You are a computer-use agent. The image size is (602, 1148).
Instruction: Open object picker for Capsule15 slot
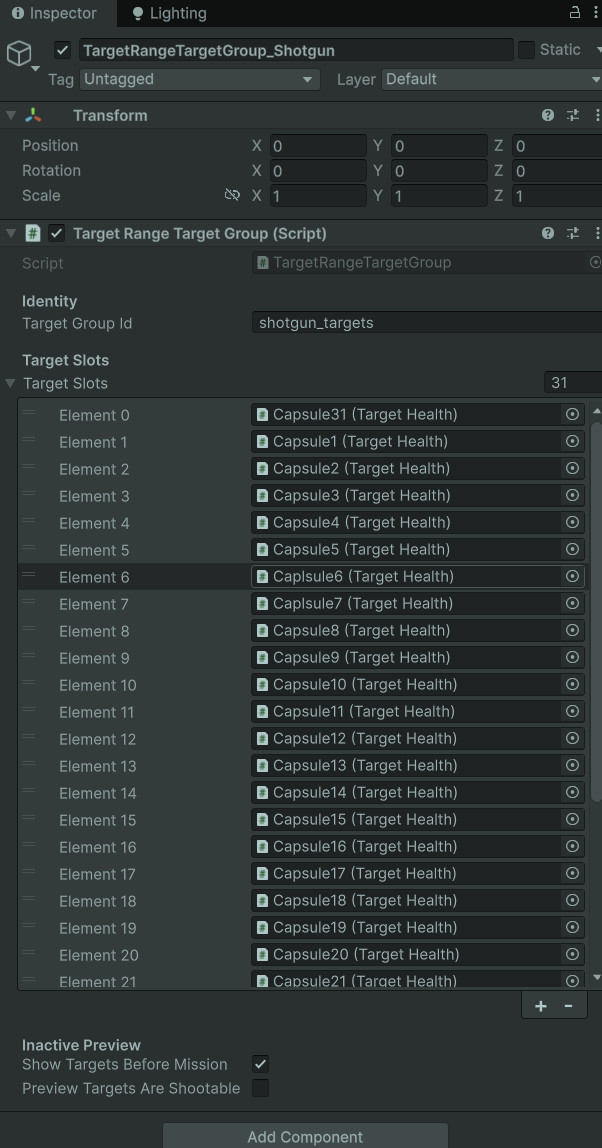point(573,819)
